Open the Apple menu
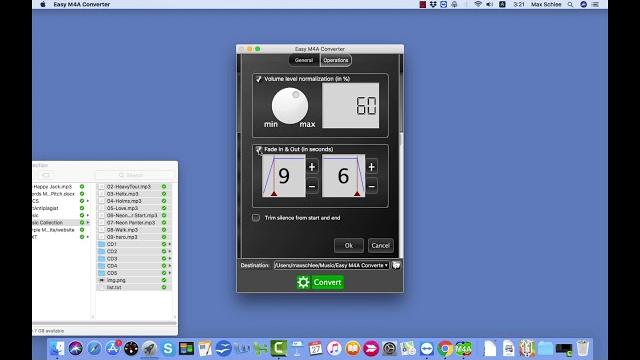This screenshot has height=360, width=640. (x=43, y=4)
